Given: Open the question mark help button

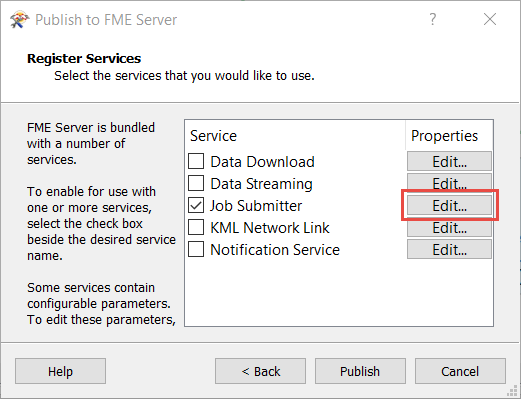Looking at the screenshot, I should pos(432,19).
